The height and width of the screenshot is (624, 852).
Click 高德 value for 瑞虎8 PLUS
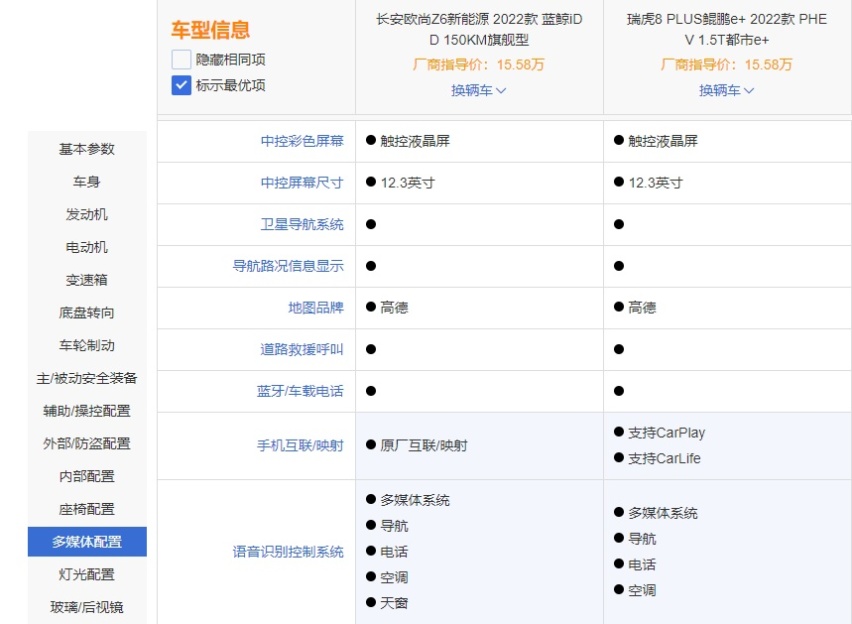[642, 308]
